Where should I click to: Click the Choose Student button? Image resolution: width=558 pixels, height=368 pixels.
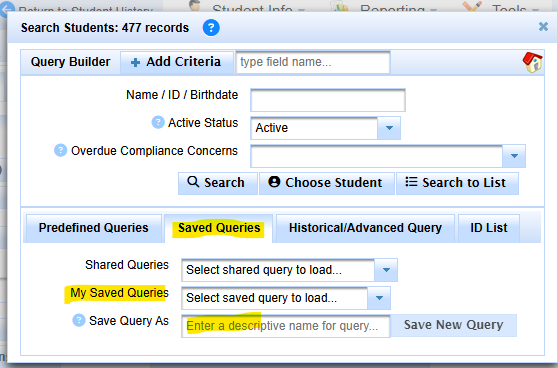pos(327,183)
